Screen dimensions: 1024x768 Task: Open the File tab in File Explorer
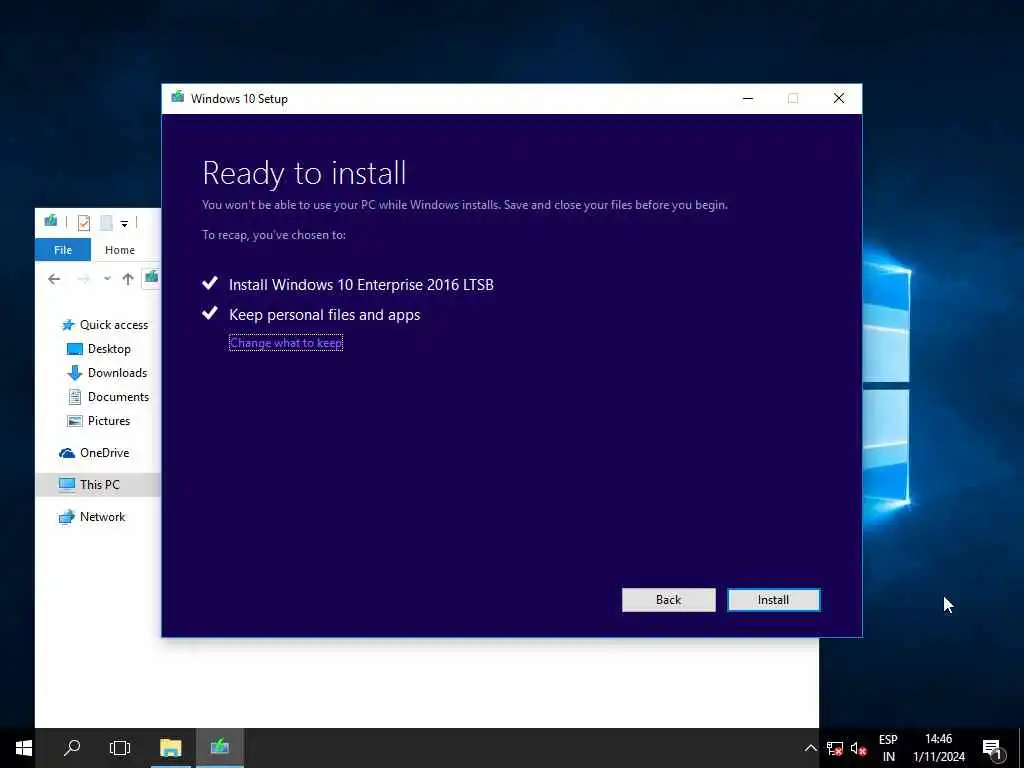[63, 250]
